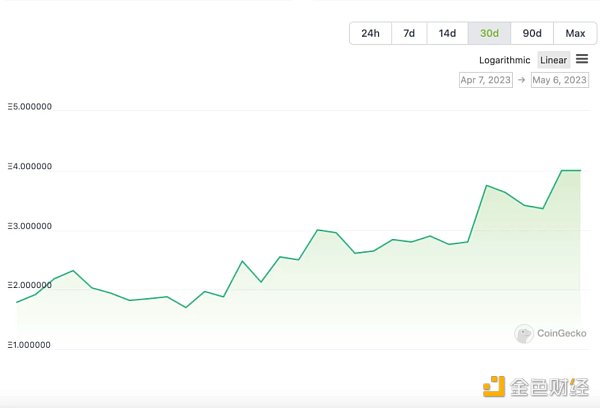Viewport: 600px width, 408px height.
Task: Select the 24h time range
Action: click(370, 33)
